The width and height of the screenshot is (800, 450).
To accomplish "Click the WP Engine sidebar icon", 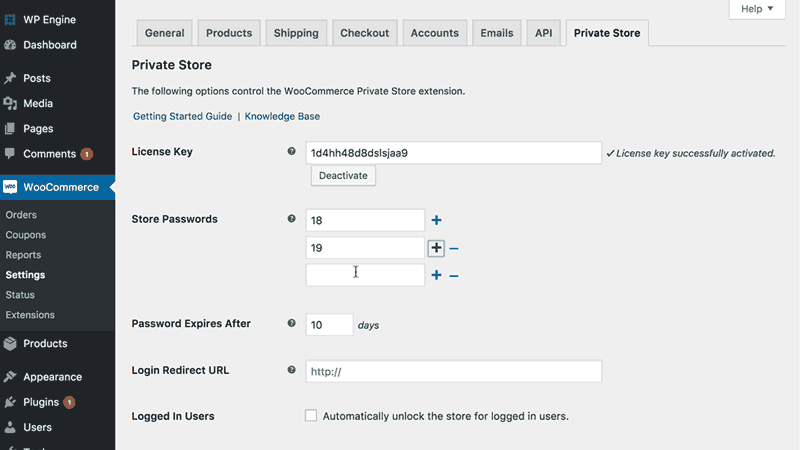I will point(10,19).
